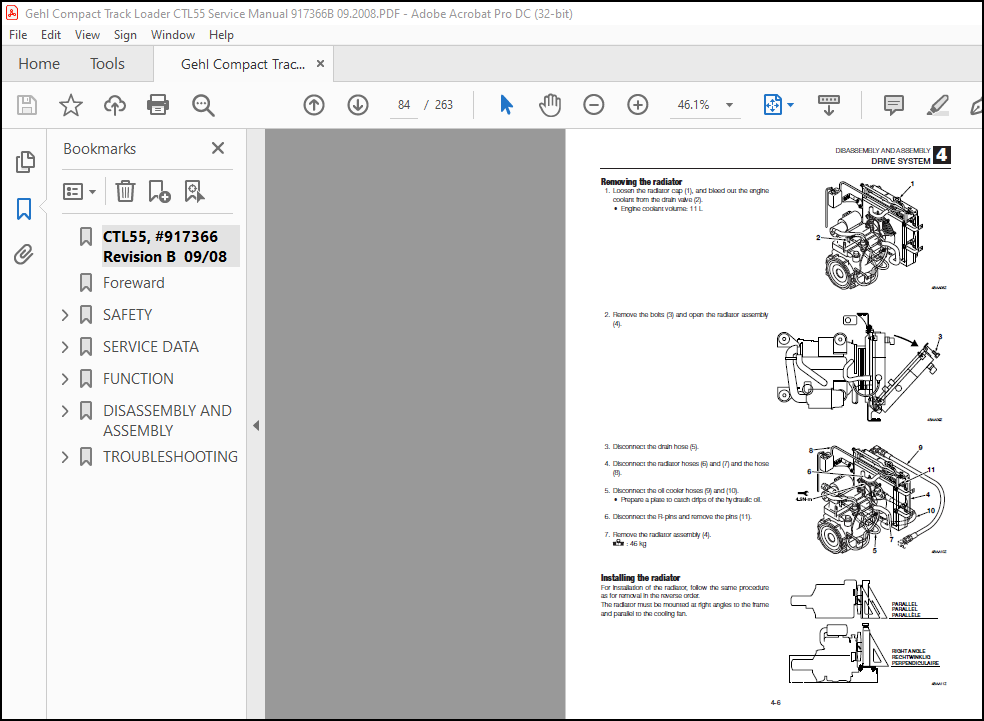984x721 pixels.
Task: Delete selected bookmark with trash icon
Action: coord(125,191)
